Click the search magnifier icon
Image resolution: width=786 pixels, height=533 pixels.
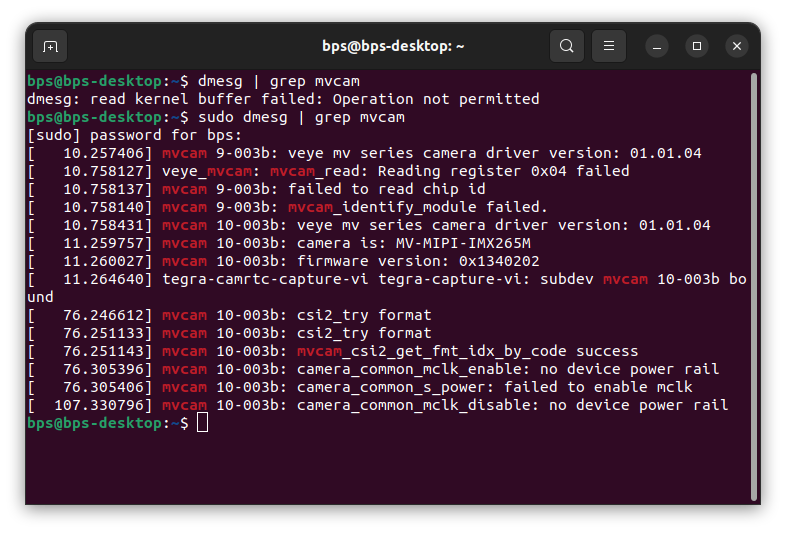pos(567,46)
